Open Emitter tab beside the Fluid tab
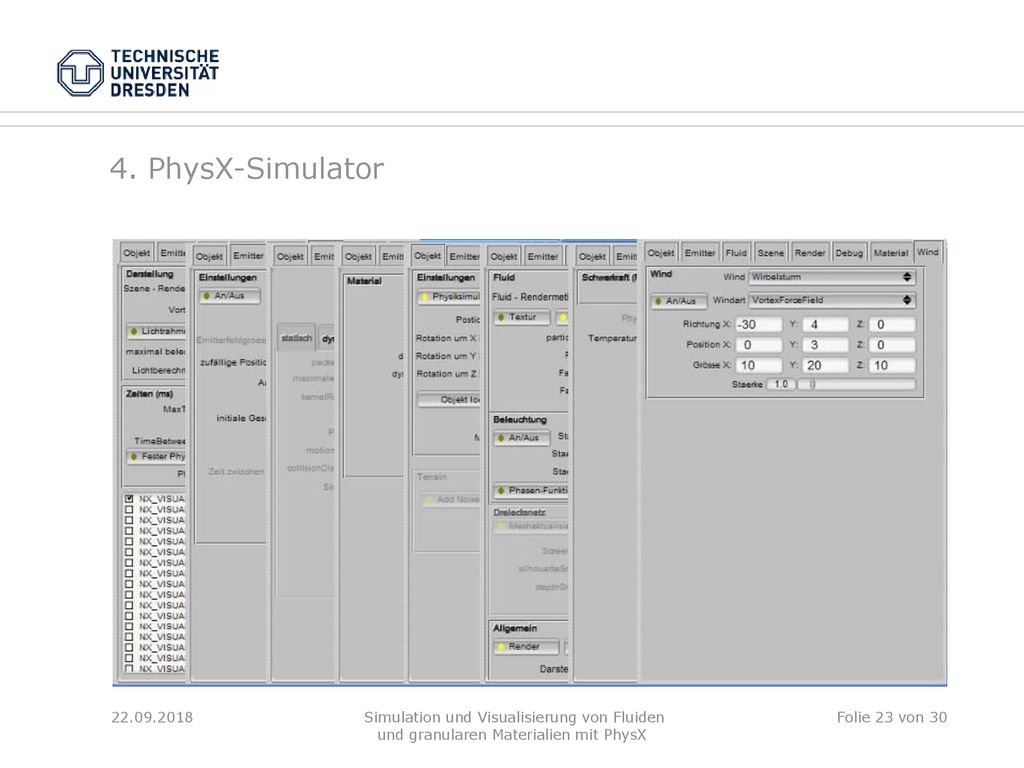This screenshot has height=768, width=1024. tap(700, 253)
